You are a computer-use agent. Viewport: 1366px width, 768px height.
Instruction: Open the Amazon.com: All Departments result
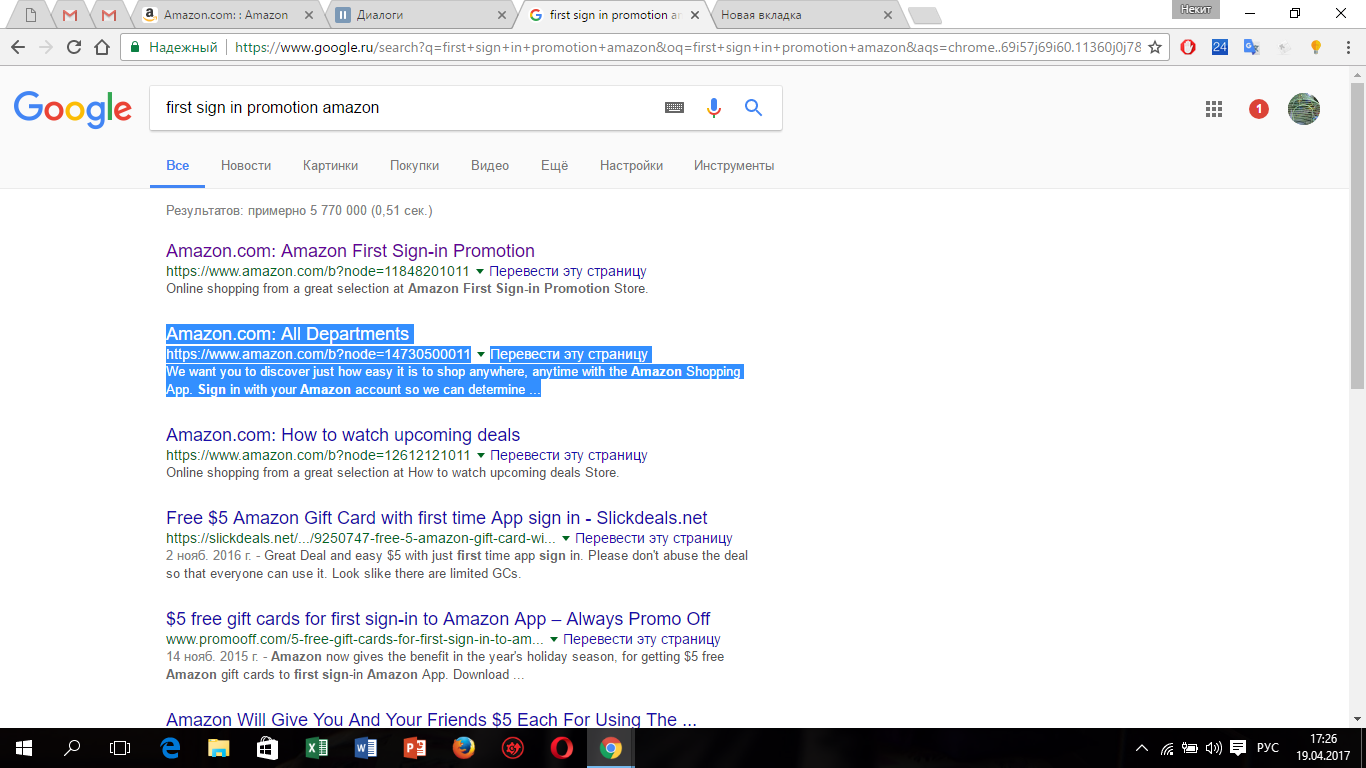tap(288, 334)
